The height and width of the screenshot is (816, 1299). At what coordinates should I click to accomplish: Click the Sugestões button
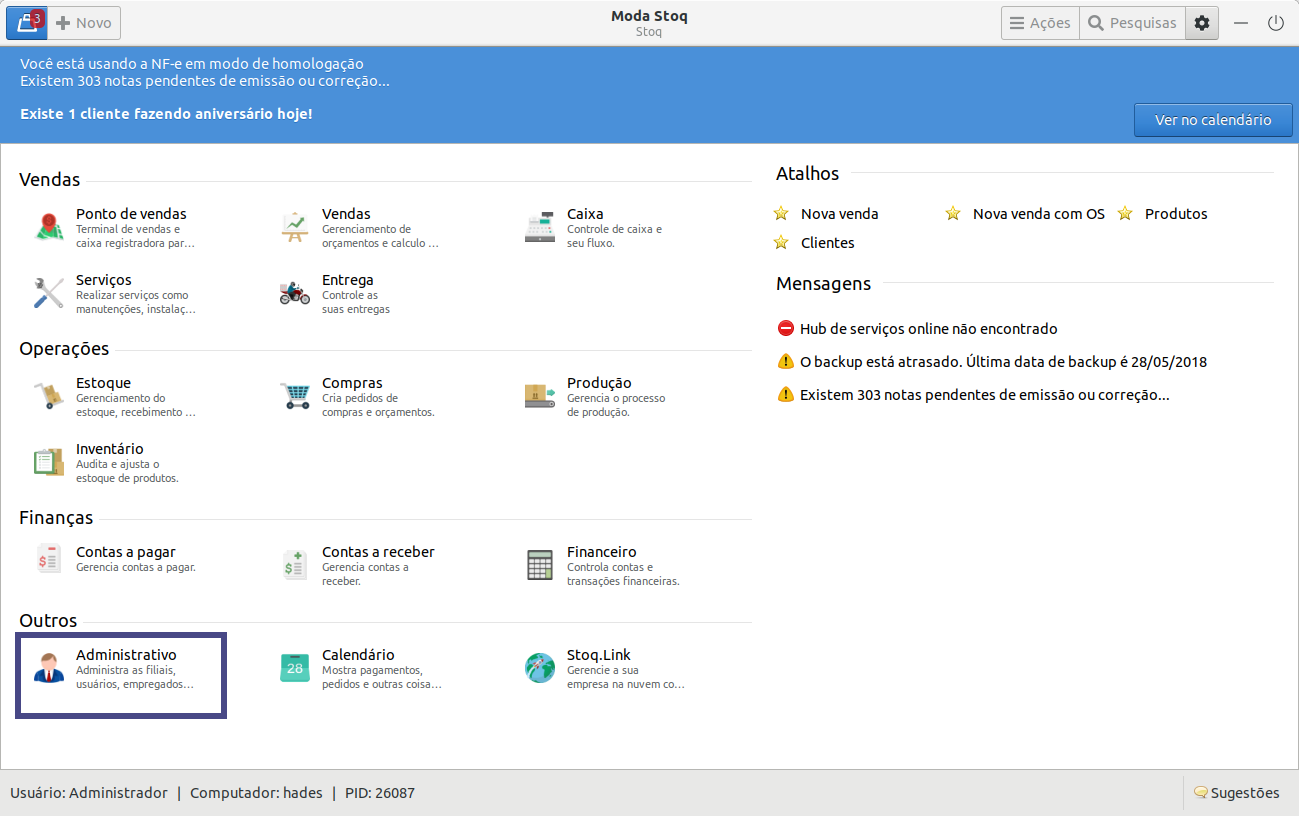(1236, 793)
